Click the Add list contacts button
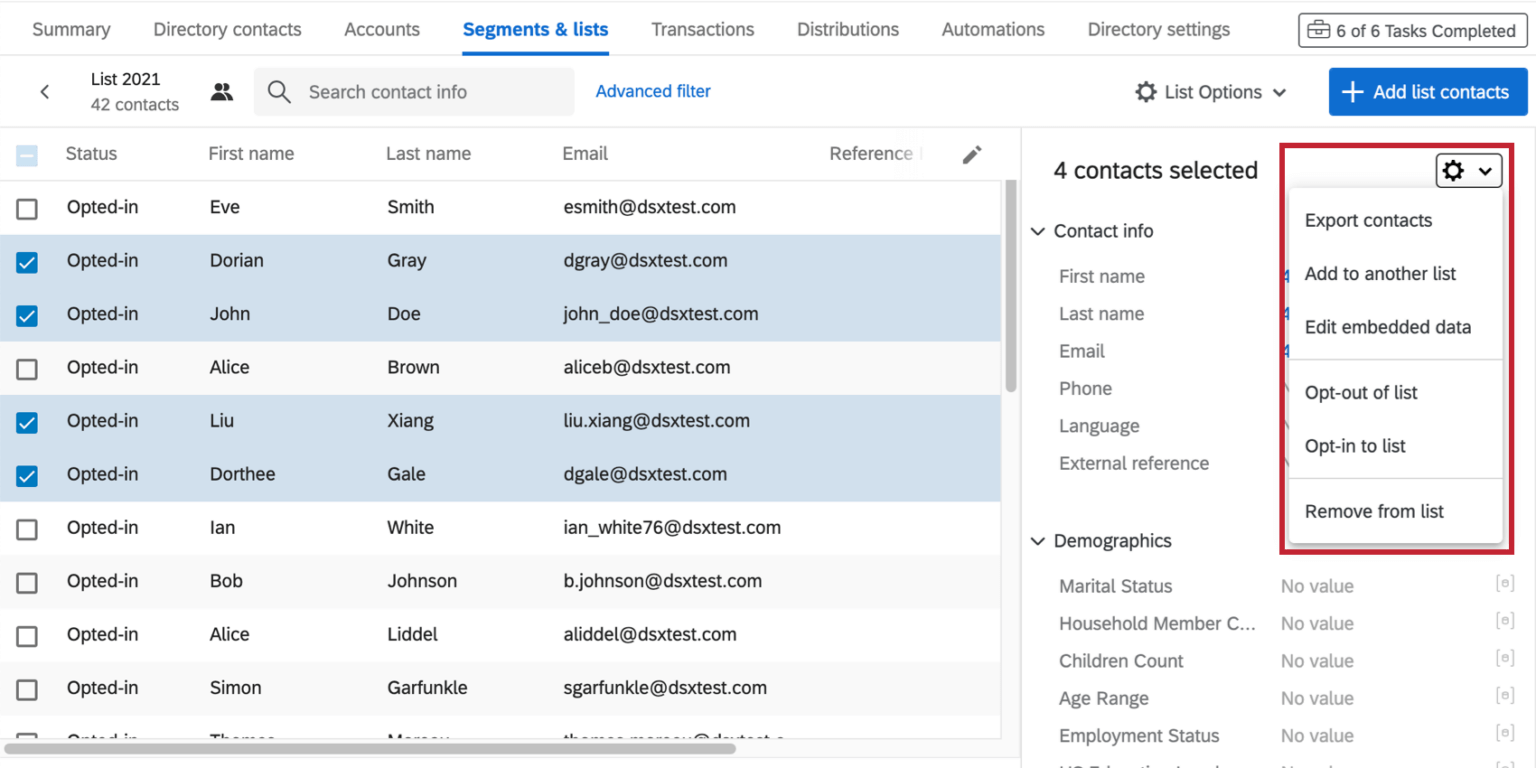This screenshot has height=768, width=1536. click(x=1427, y=91)
